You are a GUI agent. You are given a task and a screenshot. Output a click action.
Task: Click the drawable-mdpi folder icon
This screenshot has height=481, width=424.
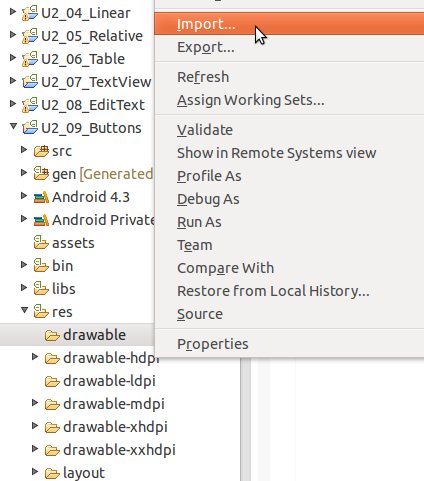52,404
